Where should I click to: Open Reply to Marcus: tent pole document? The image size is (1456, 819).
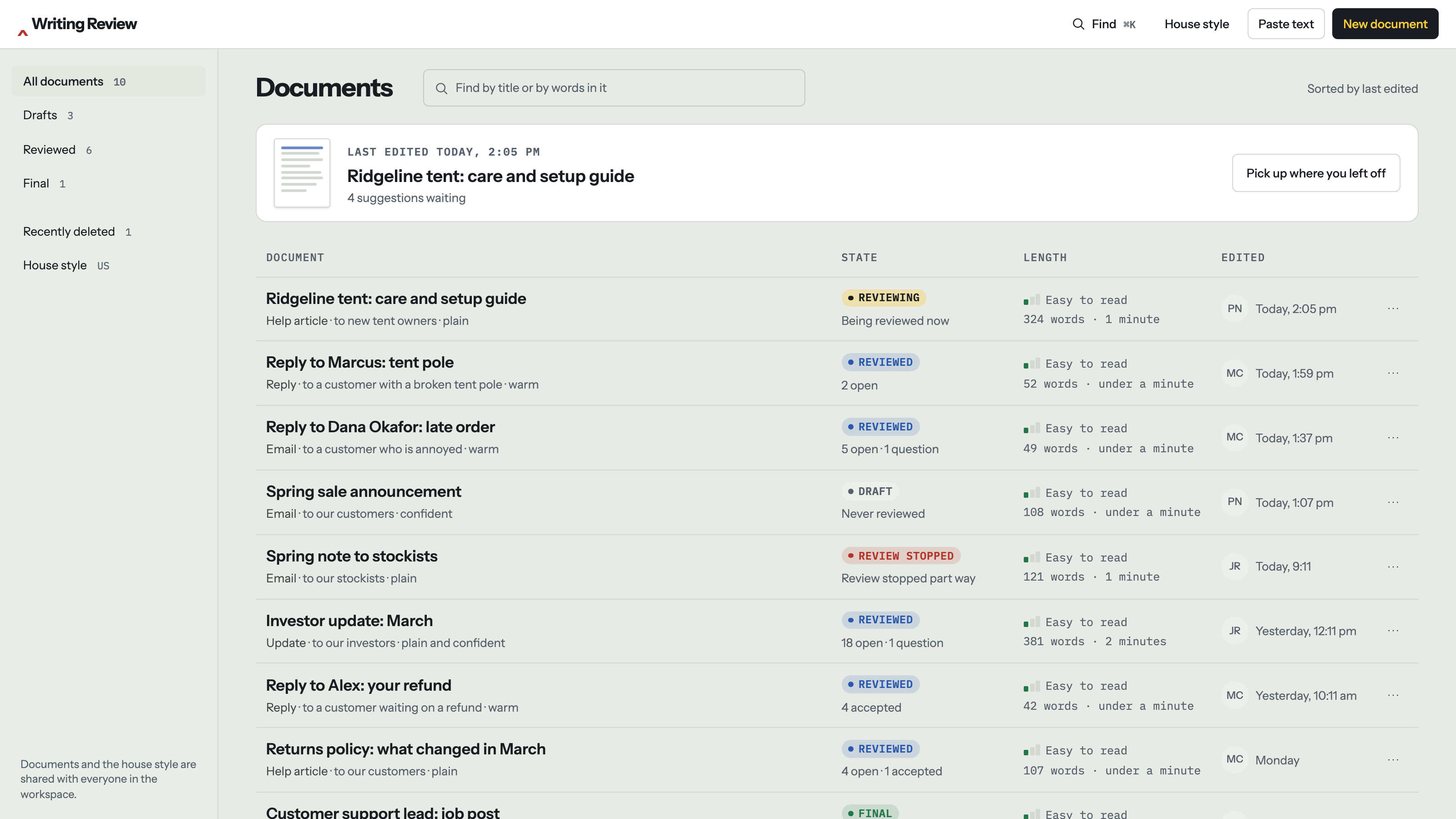(359, 362)
